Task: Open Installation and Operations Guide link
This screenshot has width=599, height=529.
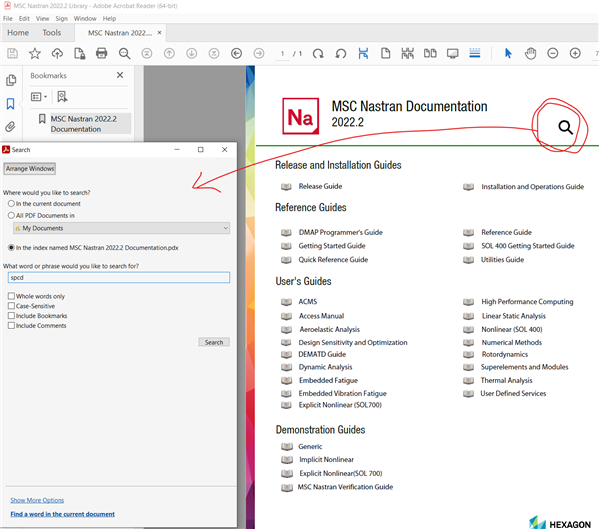Action: click(x=533, y=187)
